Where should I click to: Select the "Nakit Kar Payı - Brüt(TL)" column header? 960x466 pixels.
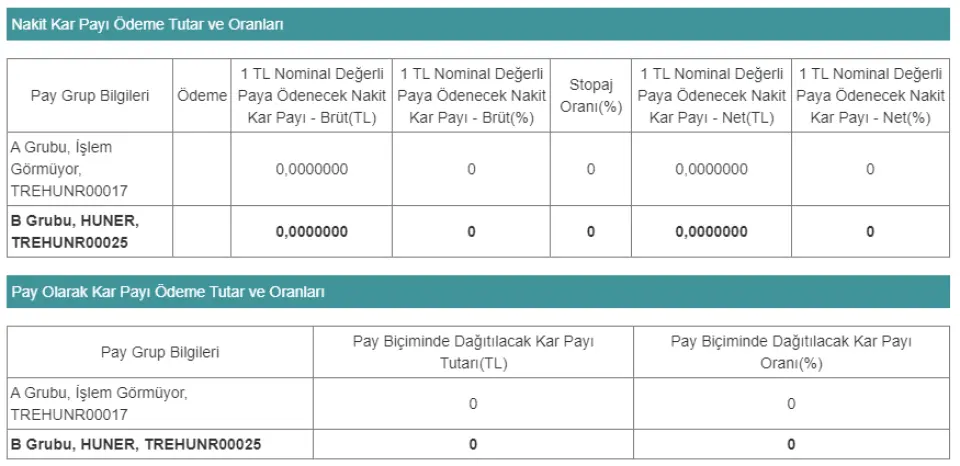[x=312, y=95]
